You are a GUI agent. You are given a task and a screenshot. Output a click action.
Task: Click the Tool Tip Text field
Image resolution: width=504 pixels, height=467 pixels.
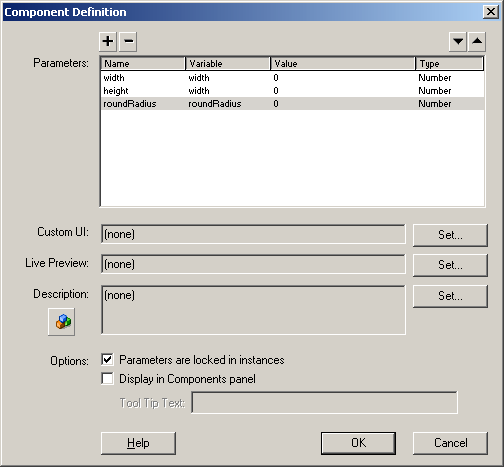[x=325, y=403]
